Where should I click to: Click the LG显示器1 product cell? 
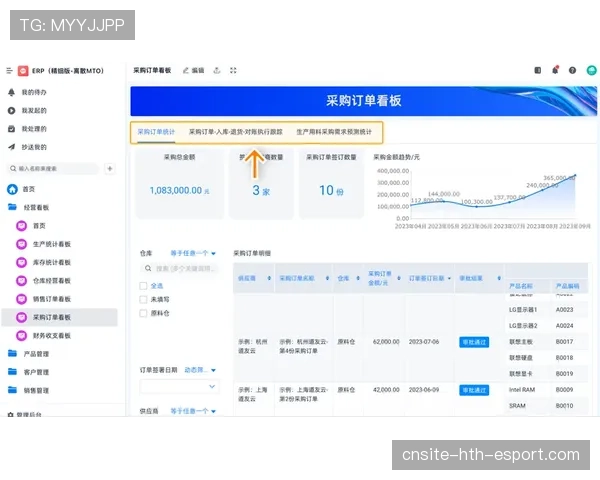[x=523, y=310]
